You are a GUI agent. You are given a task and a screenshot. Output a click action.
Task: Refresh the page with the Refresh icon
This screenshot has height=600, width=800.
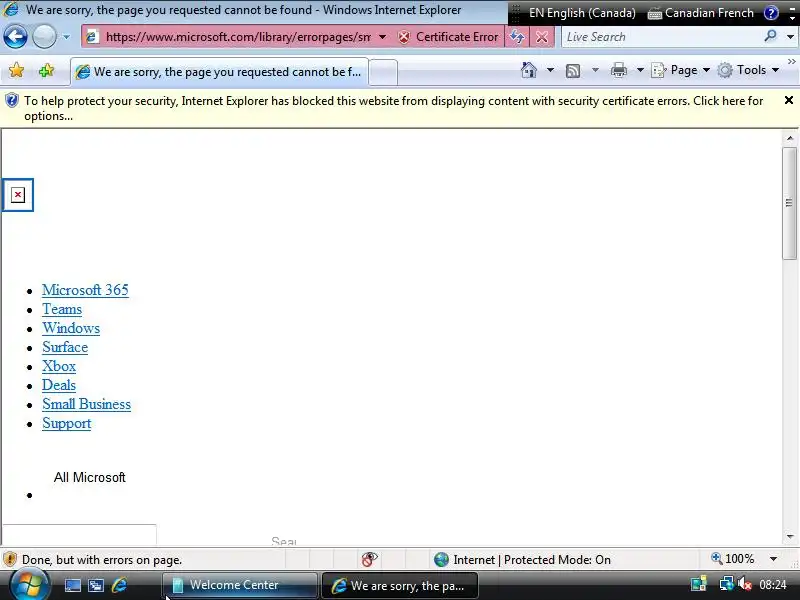coord(517,37)
